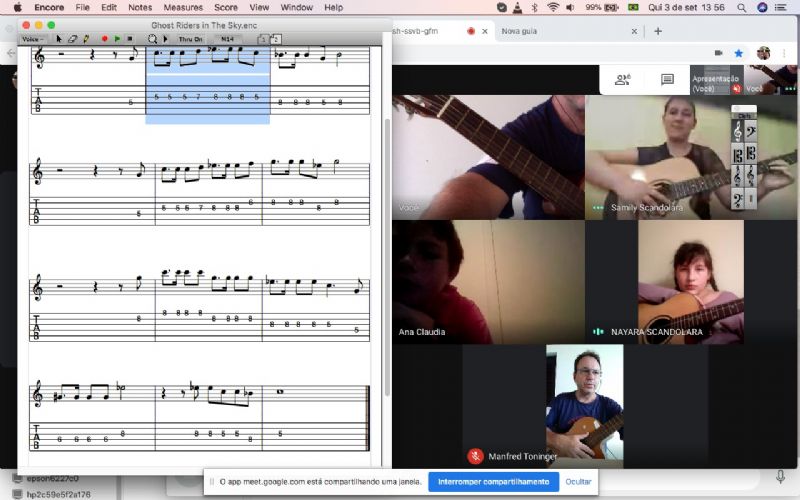Image resolution: width=800 pixels, height=500 pixels.
Task: Open Chrome profile avatar
Action: tap(763, 53)
